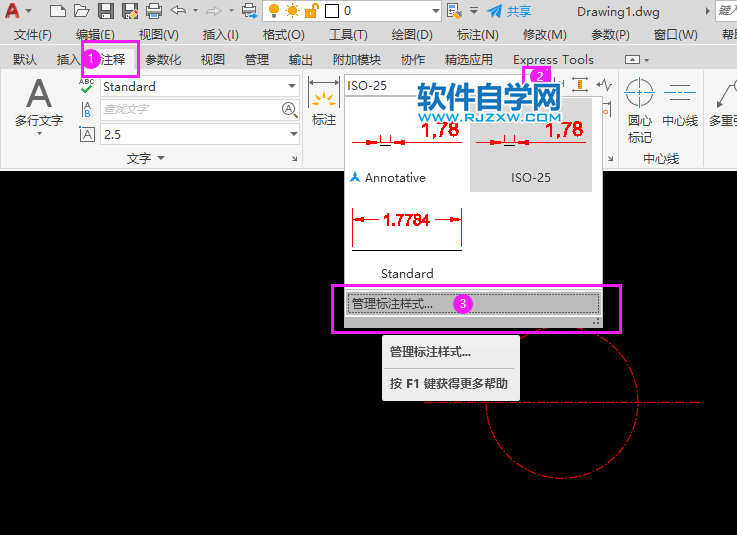The width and height of the screenshot is (737, 535).
Task: Create a new drawing file icon
Action: [57, 10]
